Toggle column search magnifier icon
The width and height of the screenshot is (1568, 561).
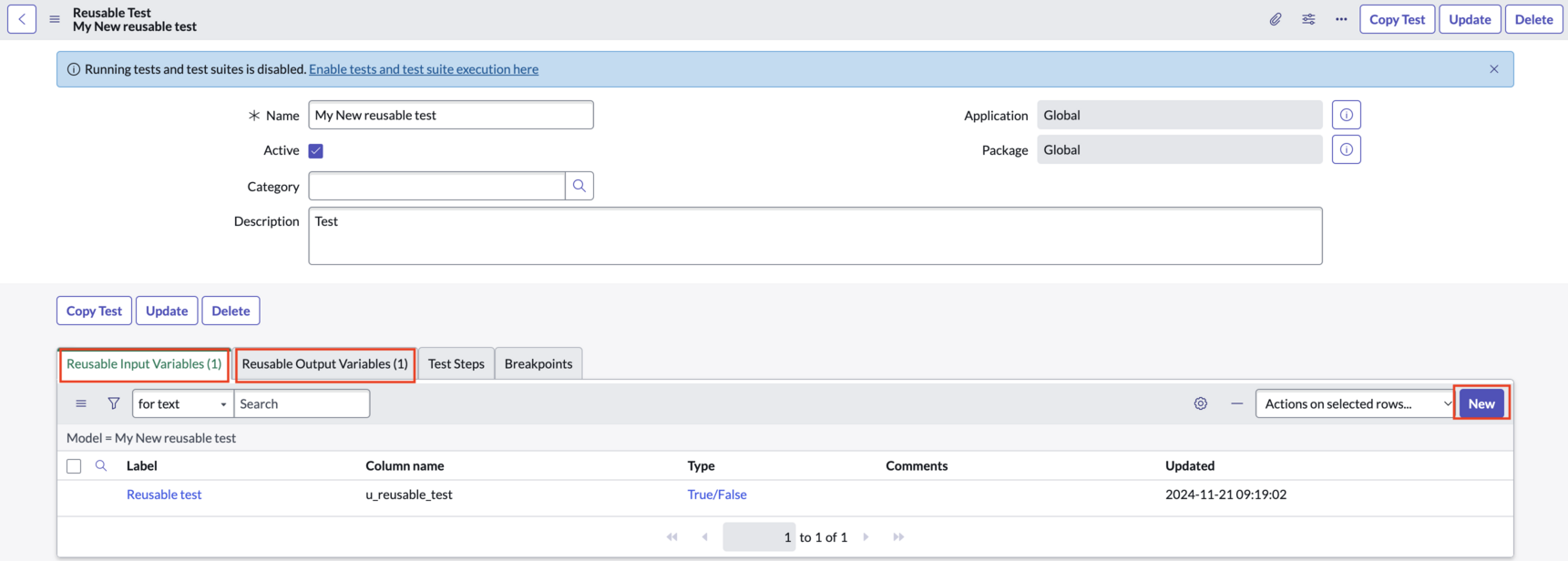[x=101, y=465]
